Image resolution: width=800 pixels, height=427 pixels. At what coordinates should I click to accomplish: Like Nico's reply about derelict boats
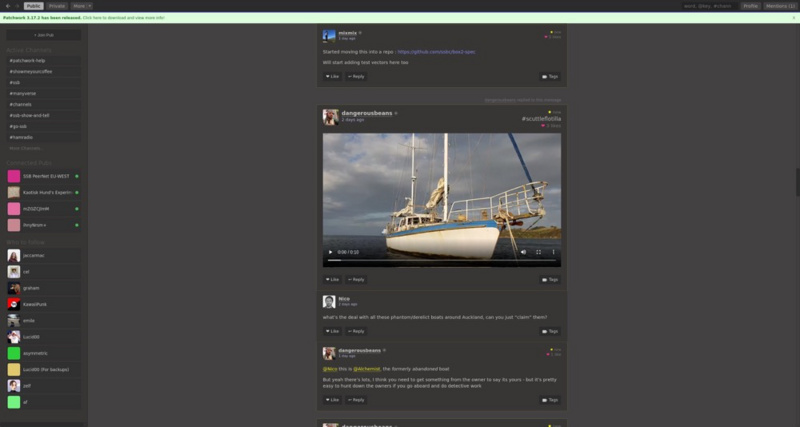point(332,330)
